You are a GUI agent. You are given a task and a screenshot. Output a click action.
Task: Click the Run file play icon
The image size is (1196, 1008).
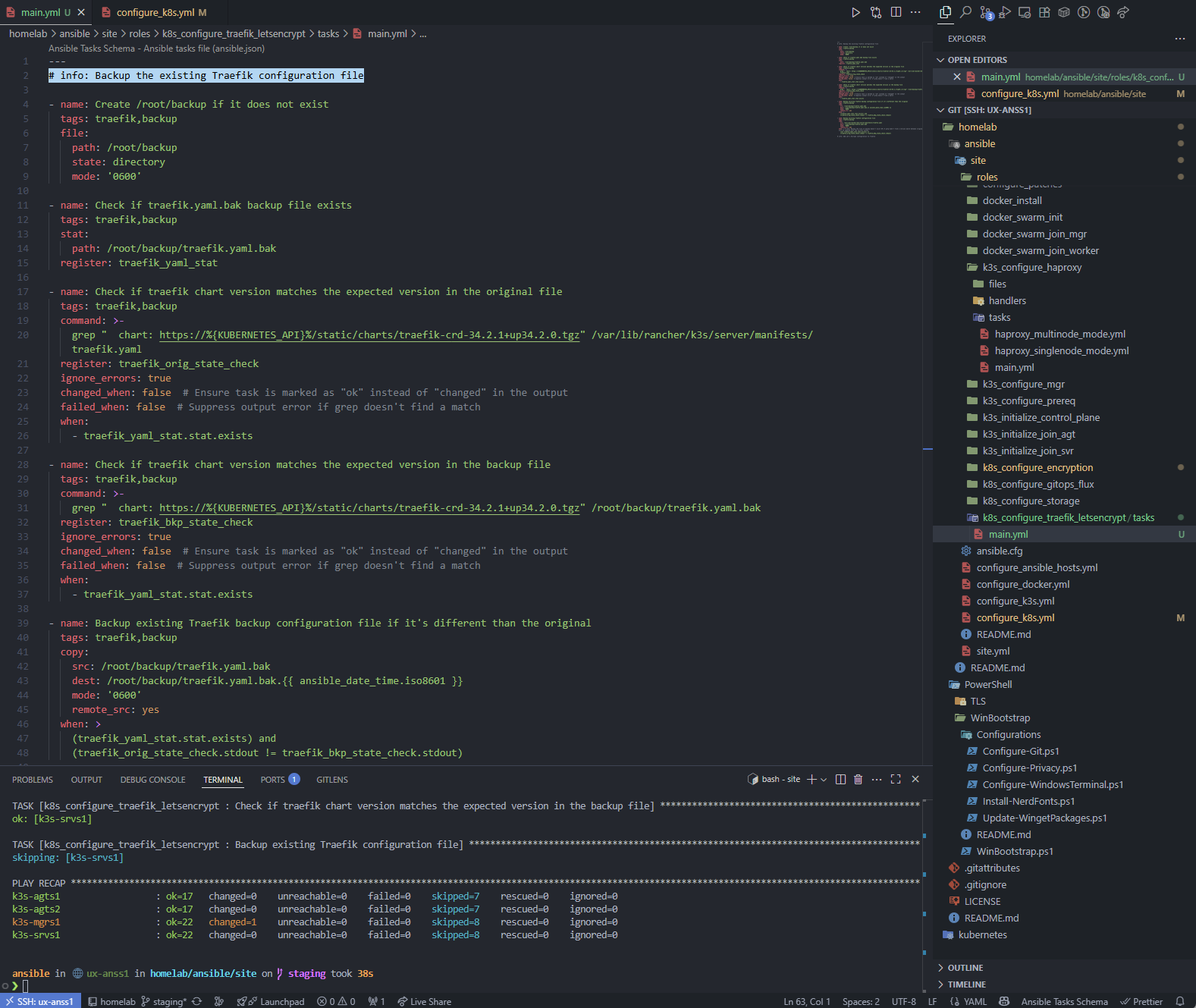855,12
